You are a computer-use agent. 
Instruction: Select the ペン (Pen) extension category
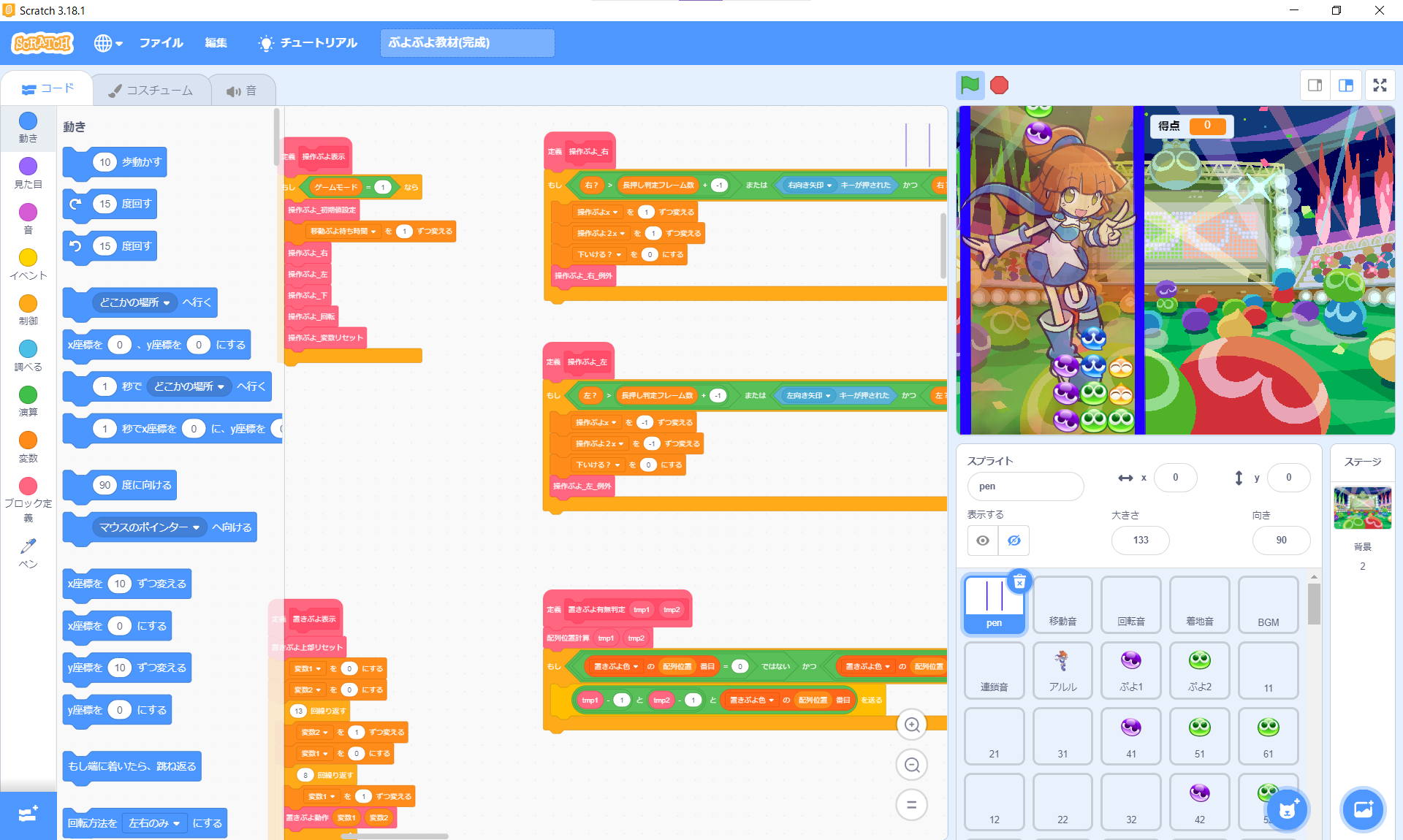click(28, 554)
